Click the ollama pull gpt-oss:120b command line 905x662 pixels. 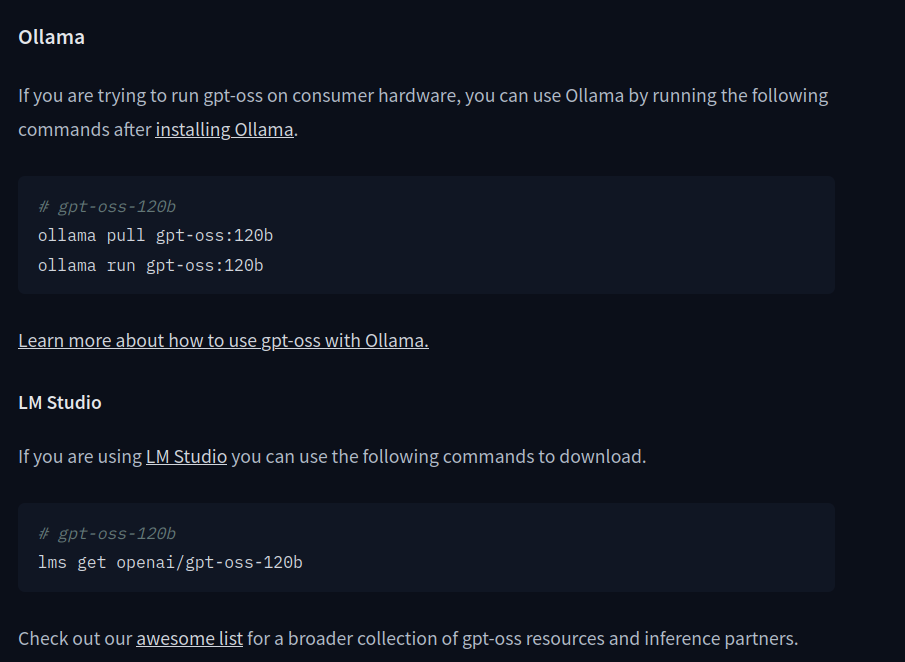click(x=155, y=236)
